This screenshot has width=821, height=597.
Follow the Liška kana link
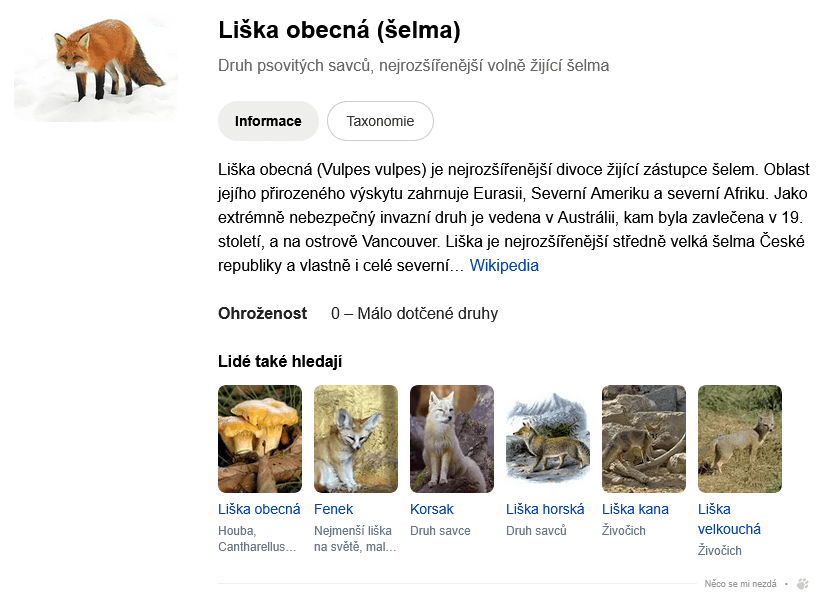point(635,509)
